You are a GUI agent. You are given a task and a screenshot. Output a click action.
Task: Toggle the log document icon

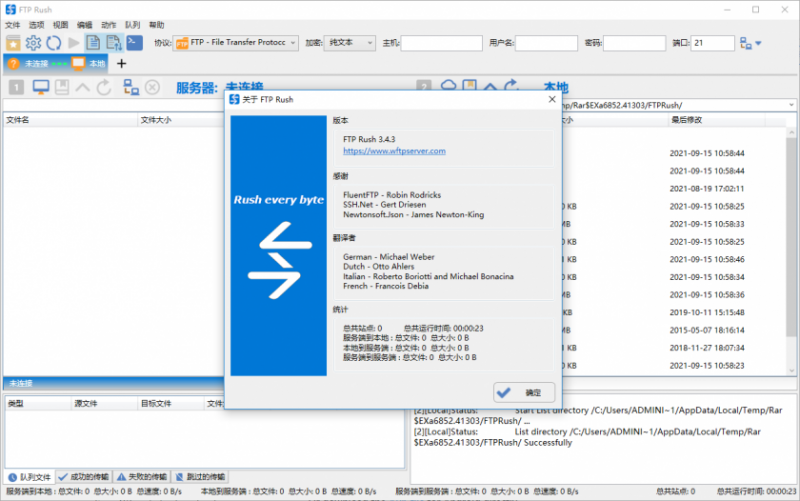click(x=93, y=43)
